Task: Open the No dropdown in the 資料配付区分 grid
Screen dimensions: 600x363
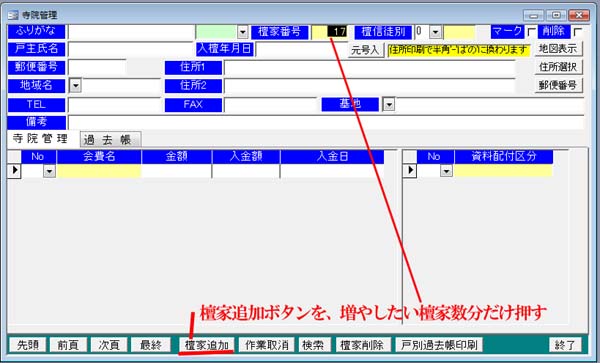Action: coord(446,171)
